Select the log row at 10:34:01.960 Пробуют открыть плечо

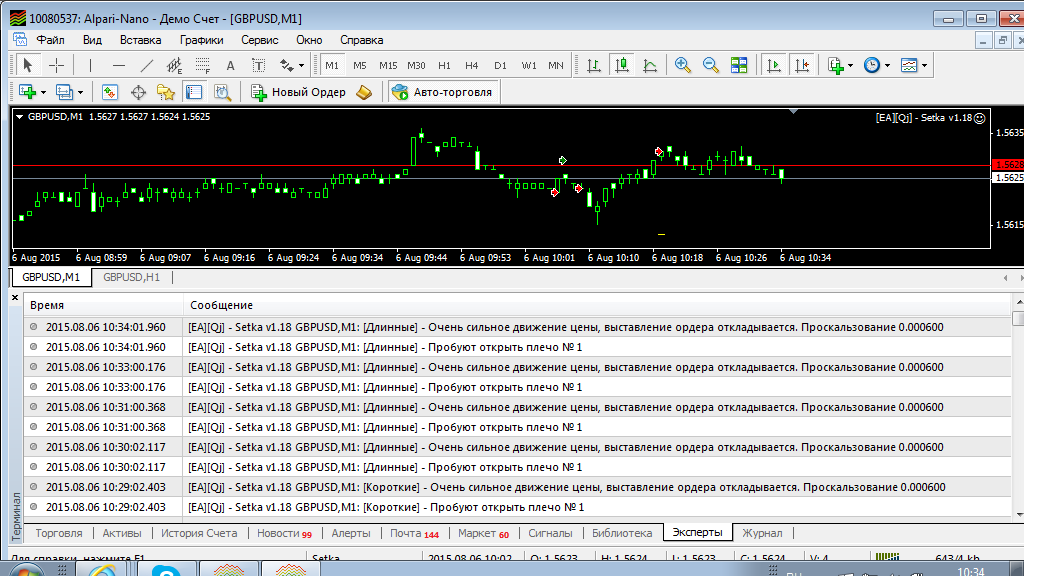click(518, 347)
